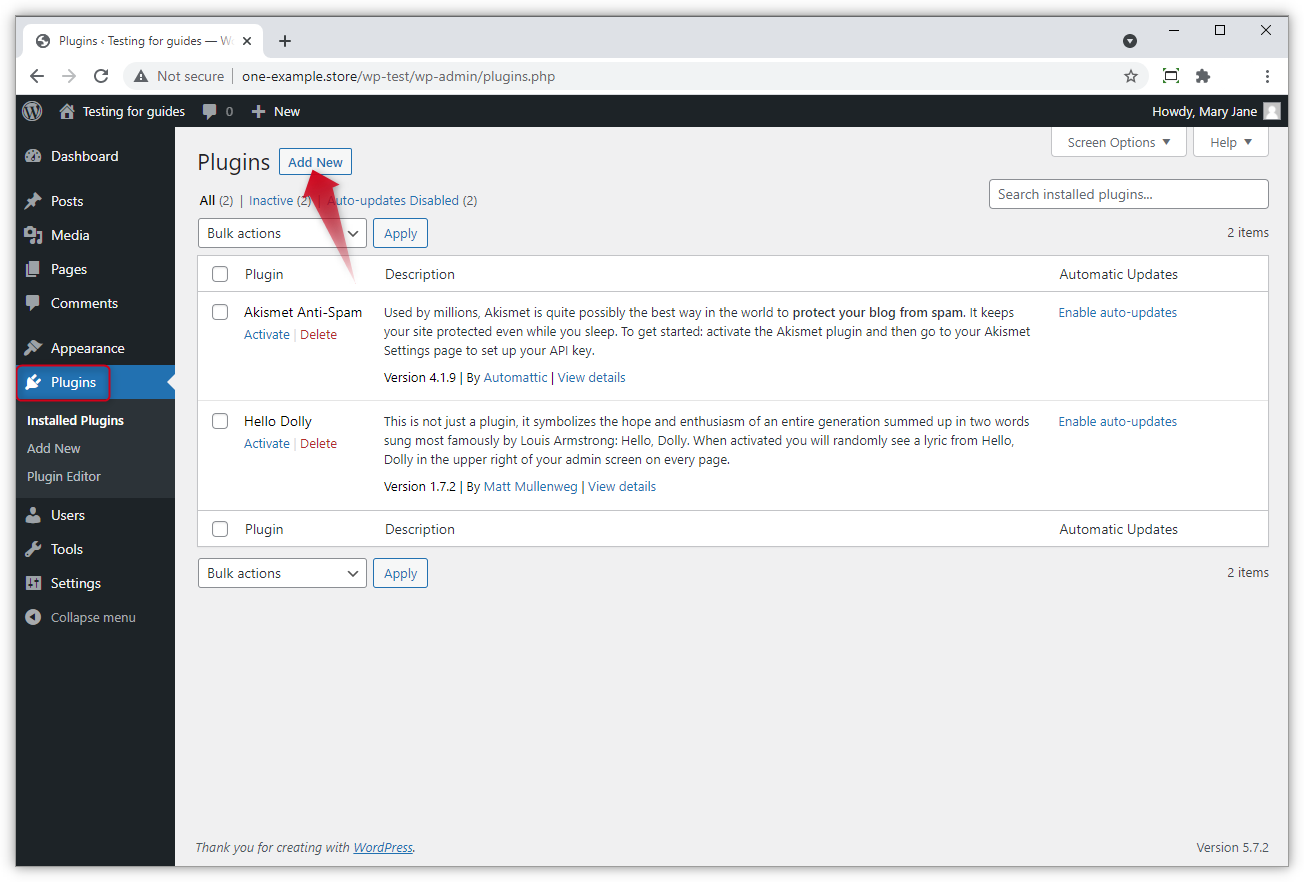Screen dimensions: 1304x882
Task: Open Comments via the speech bubble icon
Action: (33, 303)
